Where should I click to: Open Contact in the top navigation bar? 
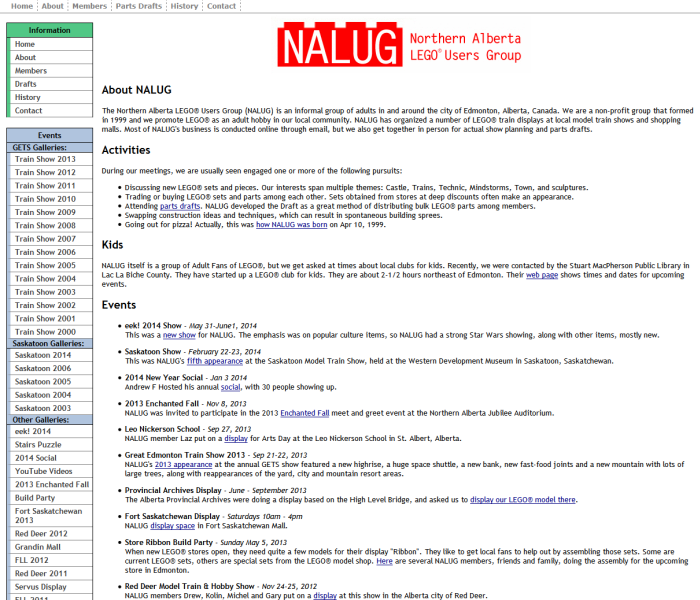tap(221, 6)
